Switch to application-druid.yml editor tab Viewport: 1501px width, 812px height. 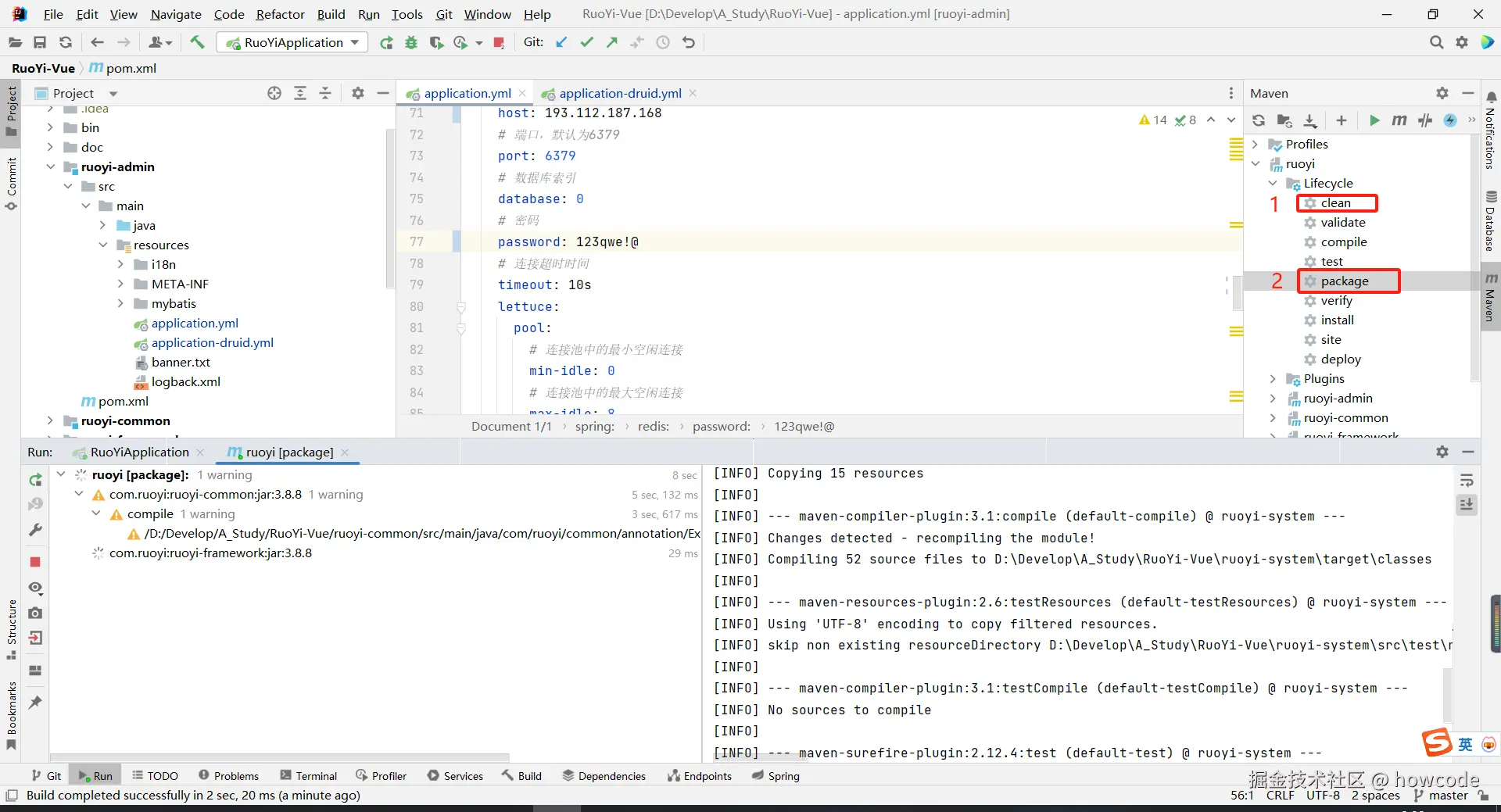[619, 93]
